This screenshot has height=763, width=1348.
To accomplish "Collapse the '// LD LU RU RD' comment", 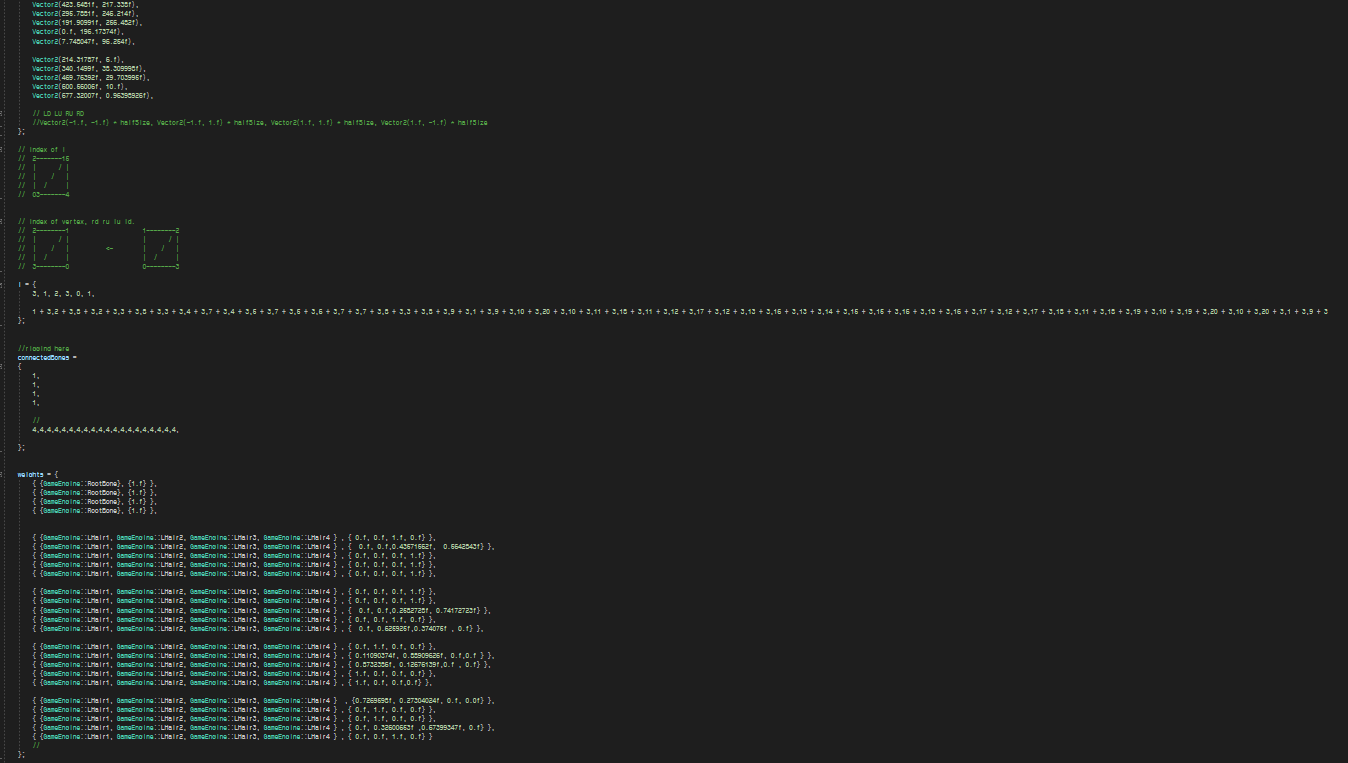I will 7,113.
